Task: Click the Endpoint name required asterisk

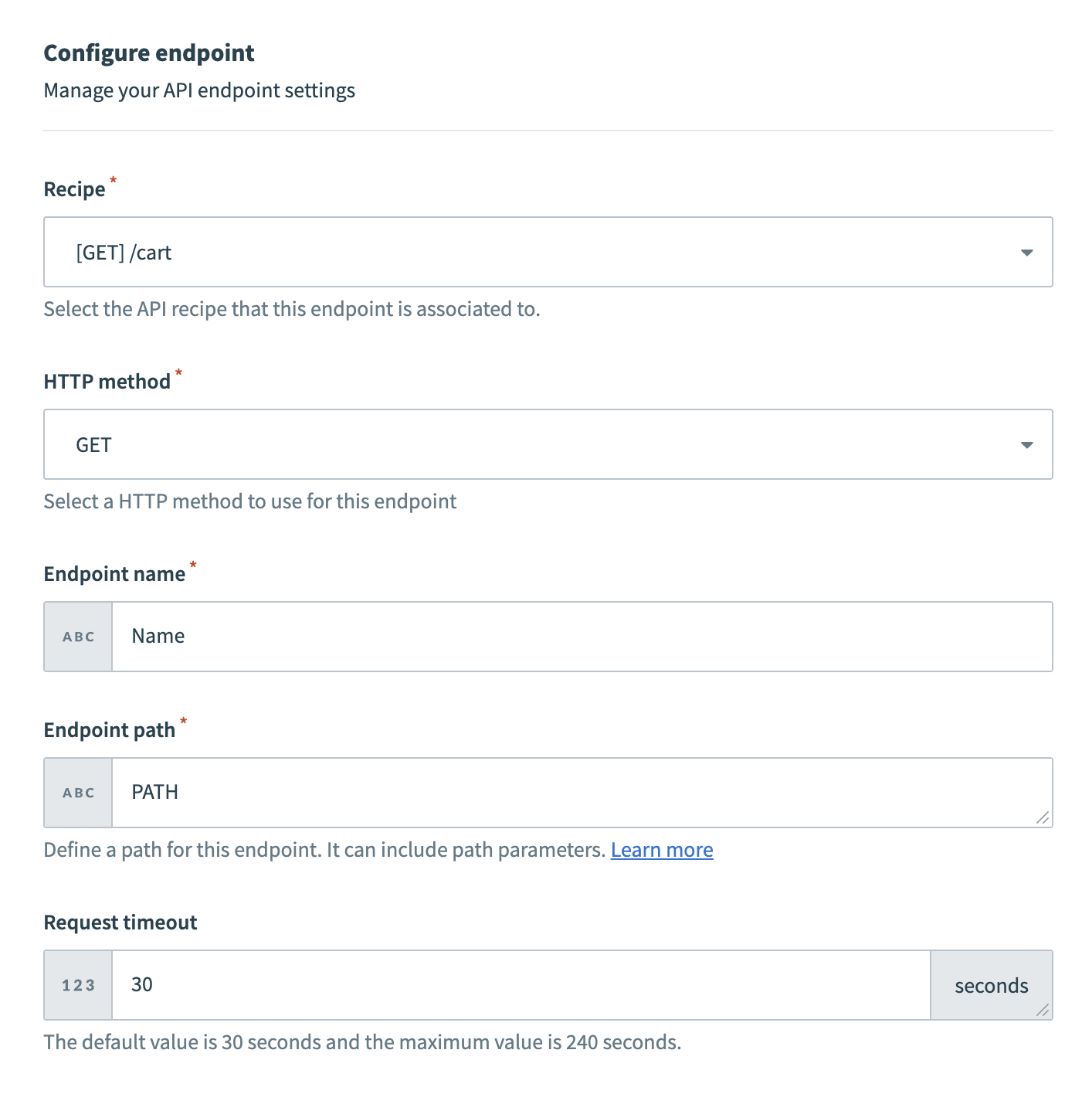Action: [192, 566]
